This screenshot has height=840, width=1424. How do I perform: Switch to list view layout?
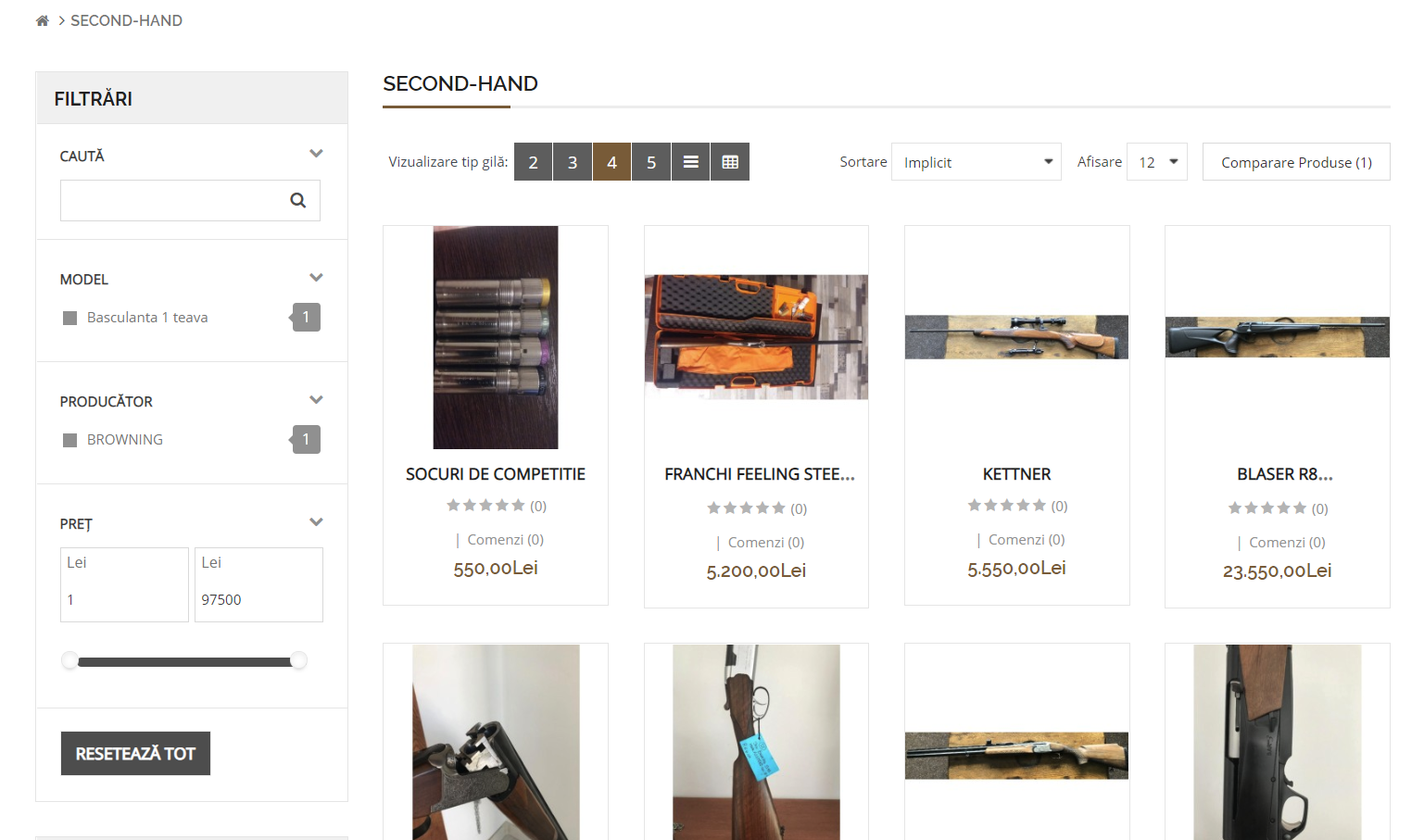click(690, 162)
